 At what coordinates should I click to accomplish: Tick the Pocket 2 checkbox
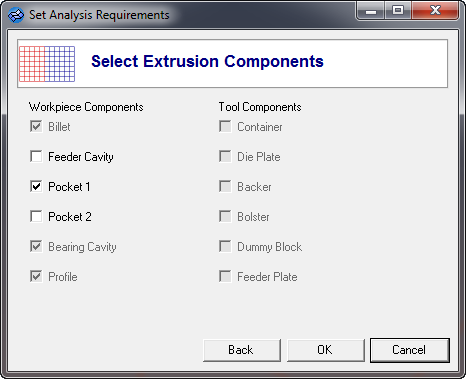tap(36, 216)
